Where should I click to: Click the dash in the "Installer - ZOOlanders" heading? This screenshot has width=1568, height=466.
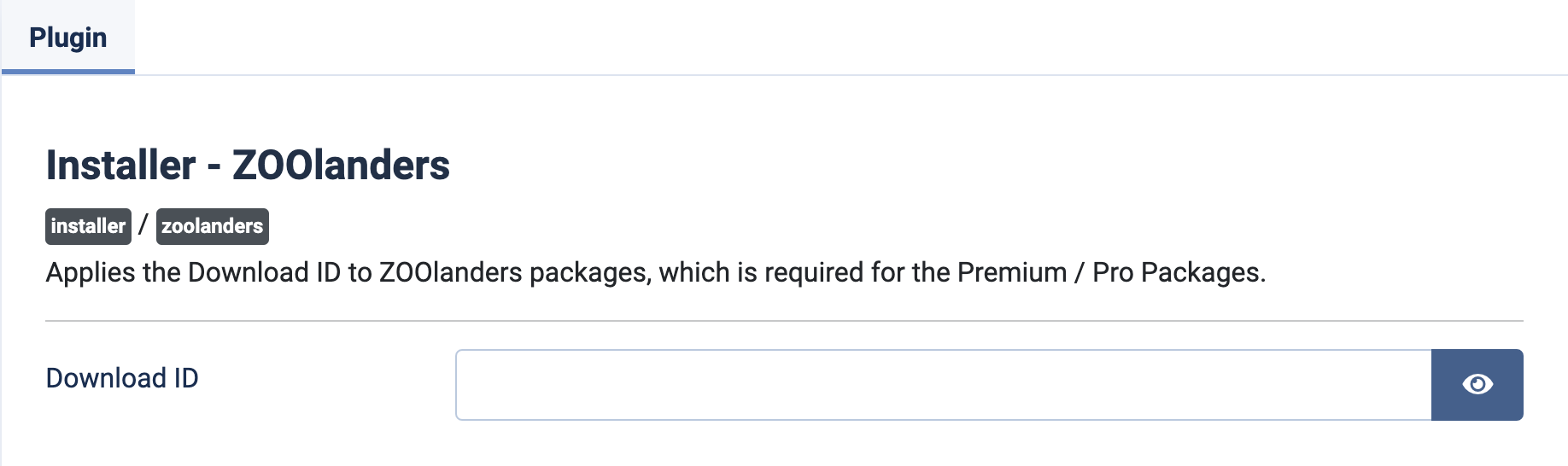(x=214, y=166)
